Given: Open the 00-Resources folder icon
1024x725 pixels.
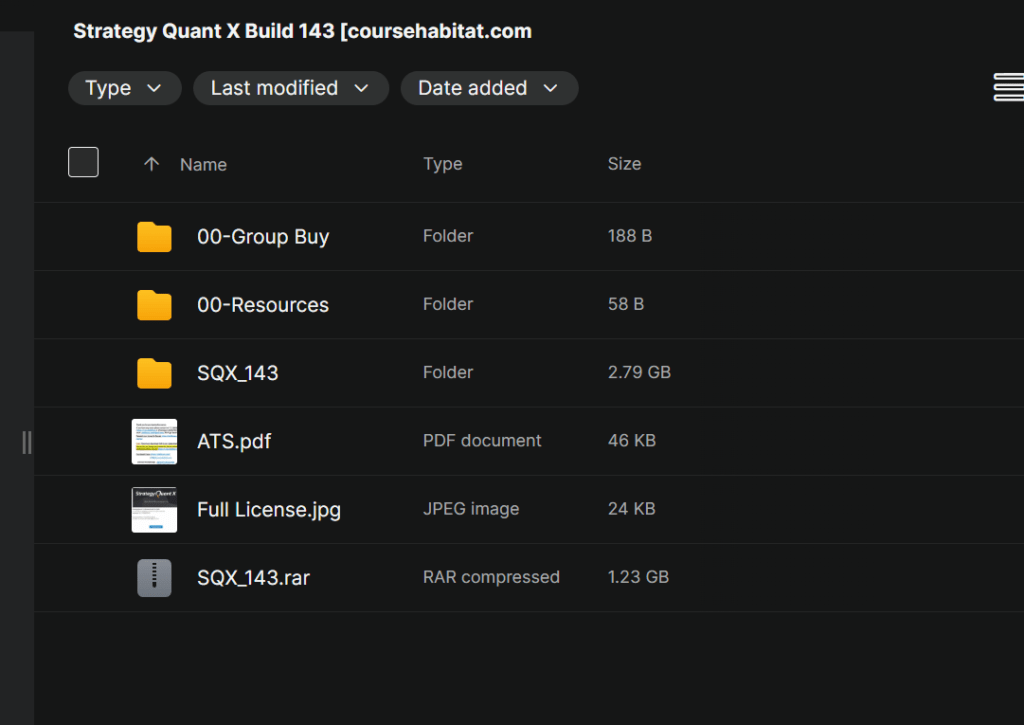Looking at the screenshot, I should click(154, 305).
